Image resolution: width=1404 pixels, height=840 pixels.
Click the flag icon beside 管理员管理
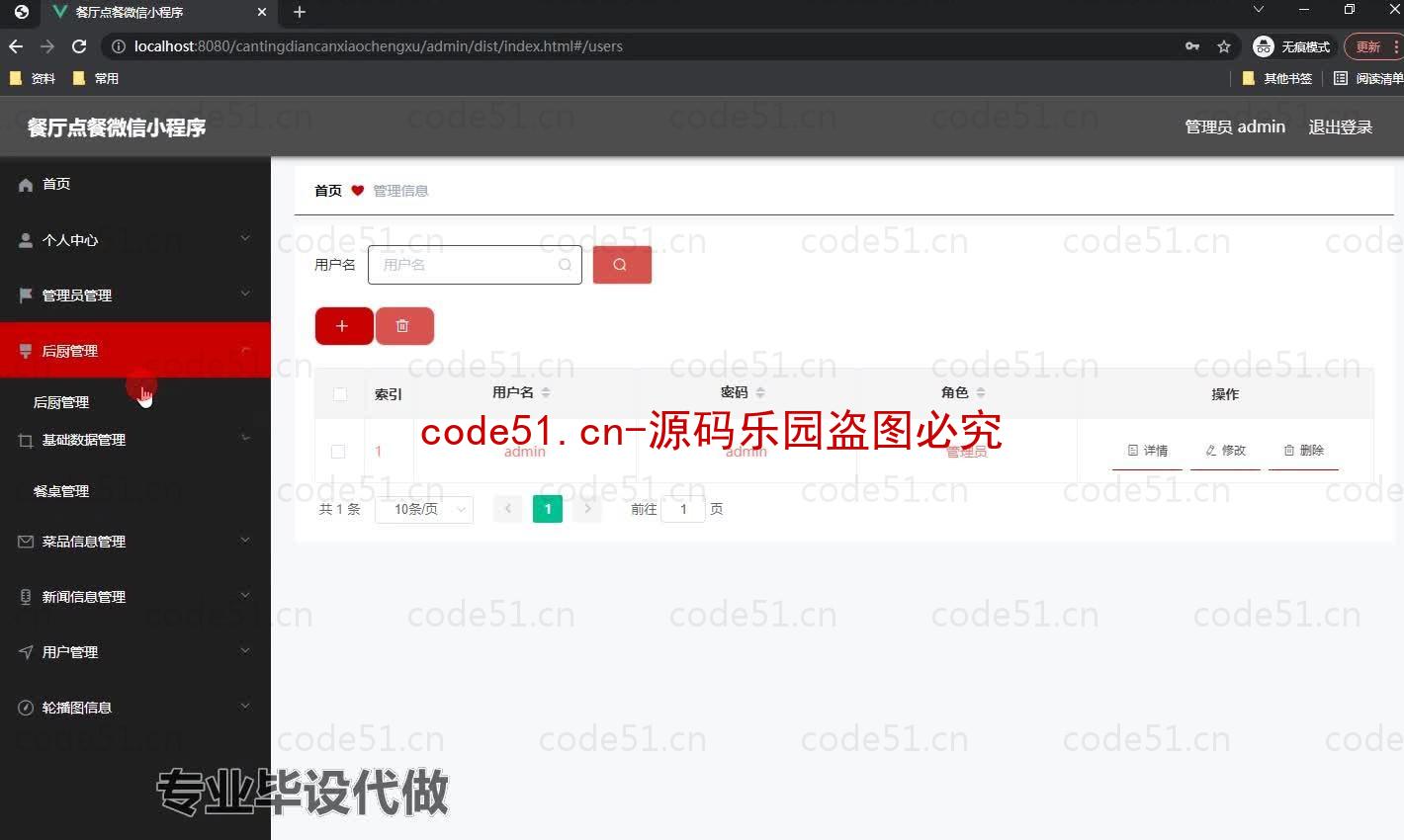pyautogui.click(x=26, y=295)
